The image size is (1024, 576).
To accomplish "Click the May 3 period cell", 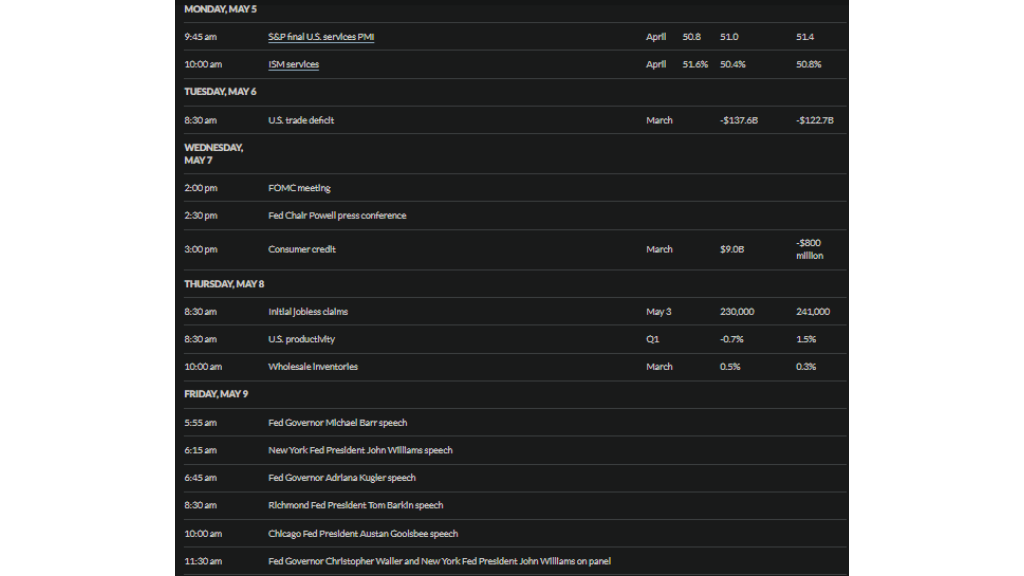I will (658, 312).
